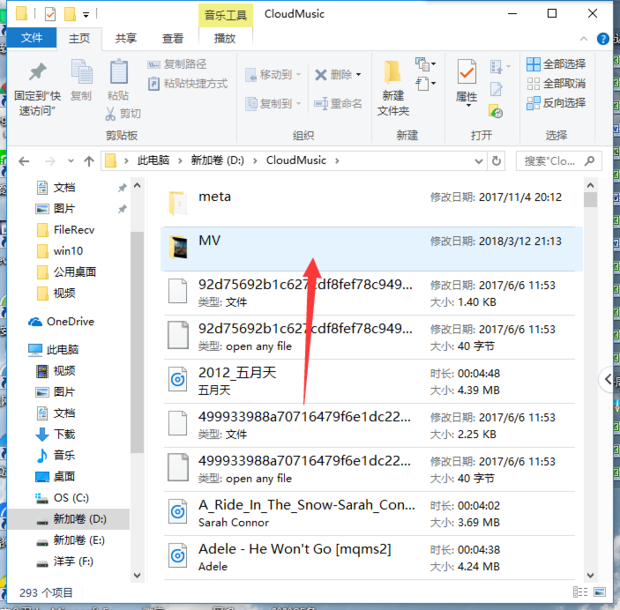Create a New folder from the ribbon

pos(393,88)
